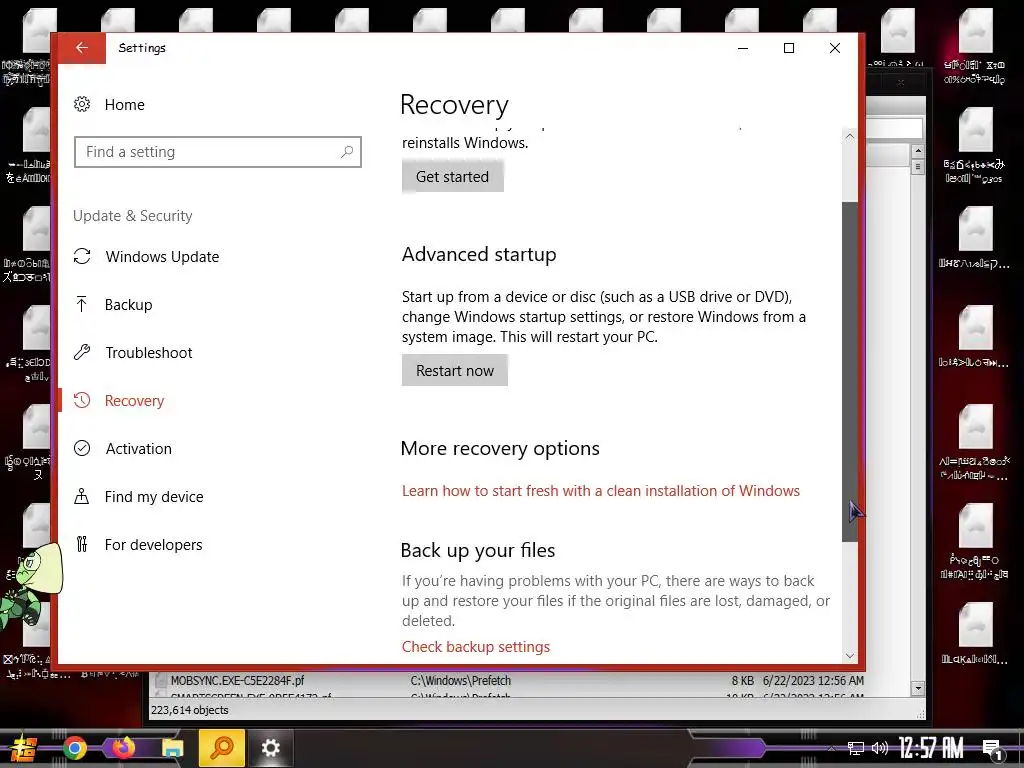Screen dimensions: 1024x768
Task: Click the 12:57 AM taskbar clock
Action: pos(931,748)
